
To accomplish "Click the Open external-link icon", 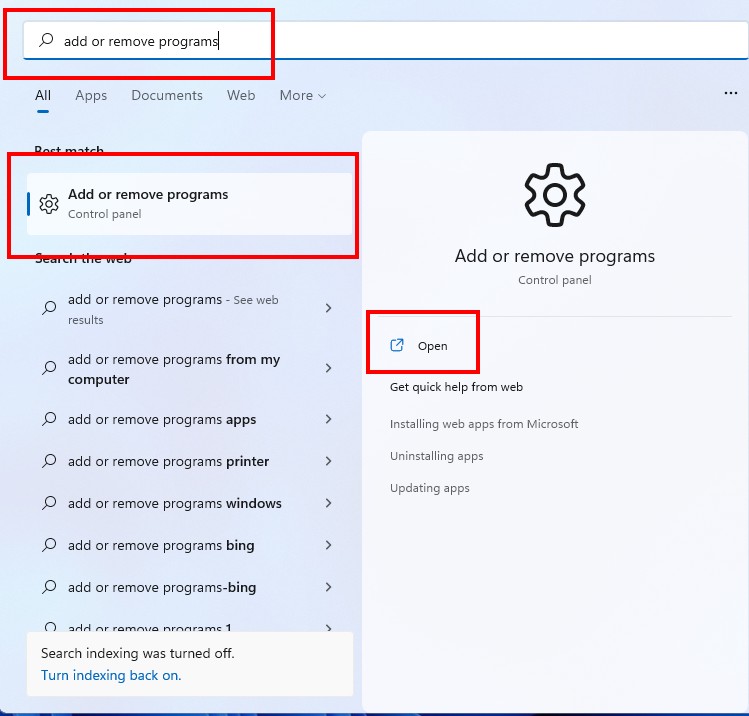I will tap(397, 345).
